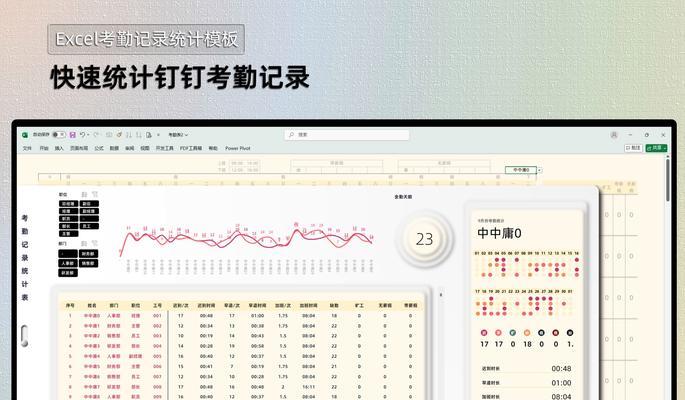
Task: Open the 文件 menu tab
Action: (27, 148)
